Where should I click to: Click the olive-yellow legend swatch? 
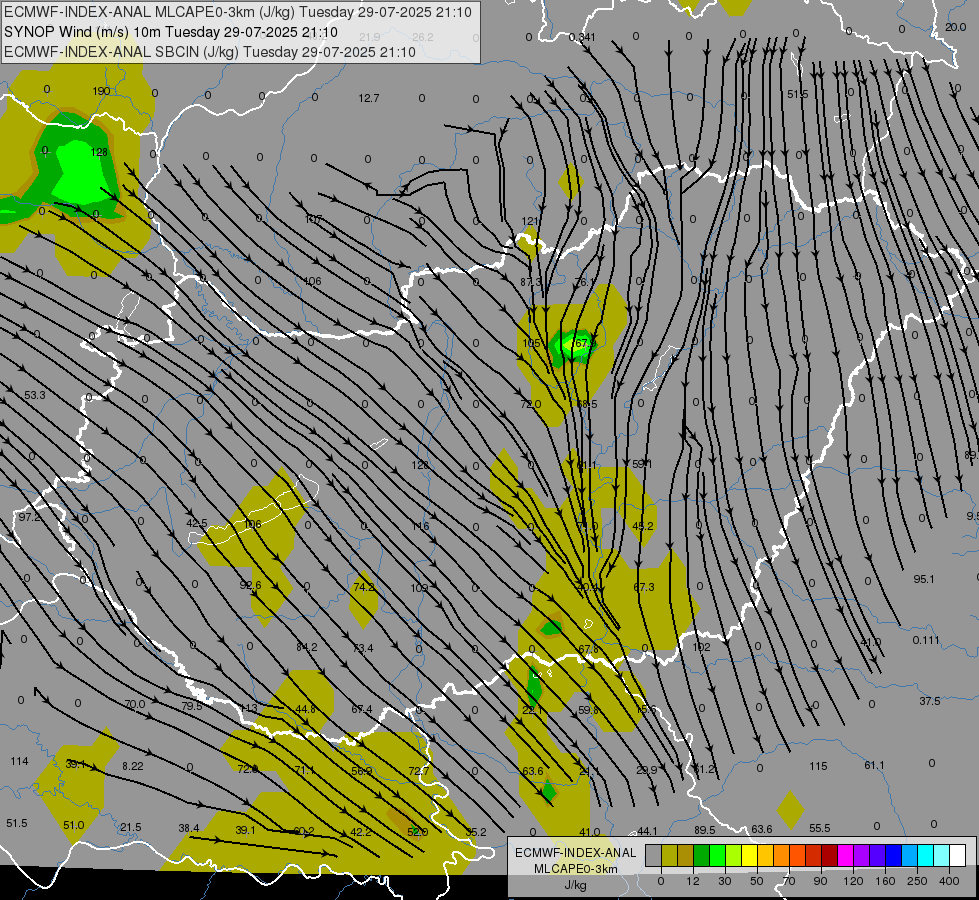click(x=669, y=856)
